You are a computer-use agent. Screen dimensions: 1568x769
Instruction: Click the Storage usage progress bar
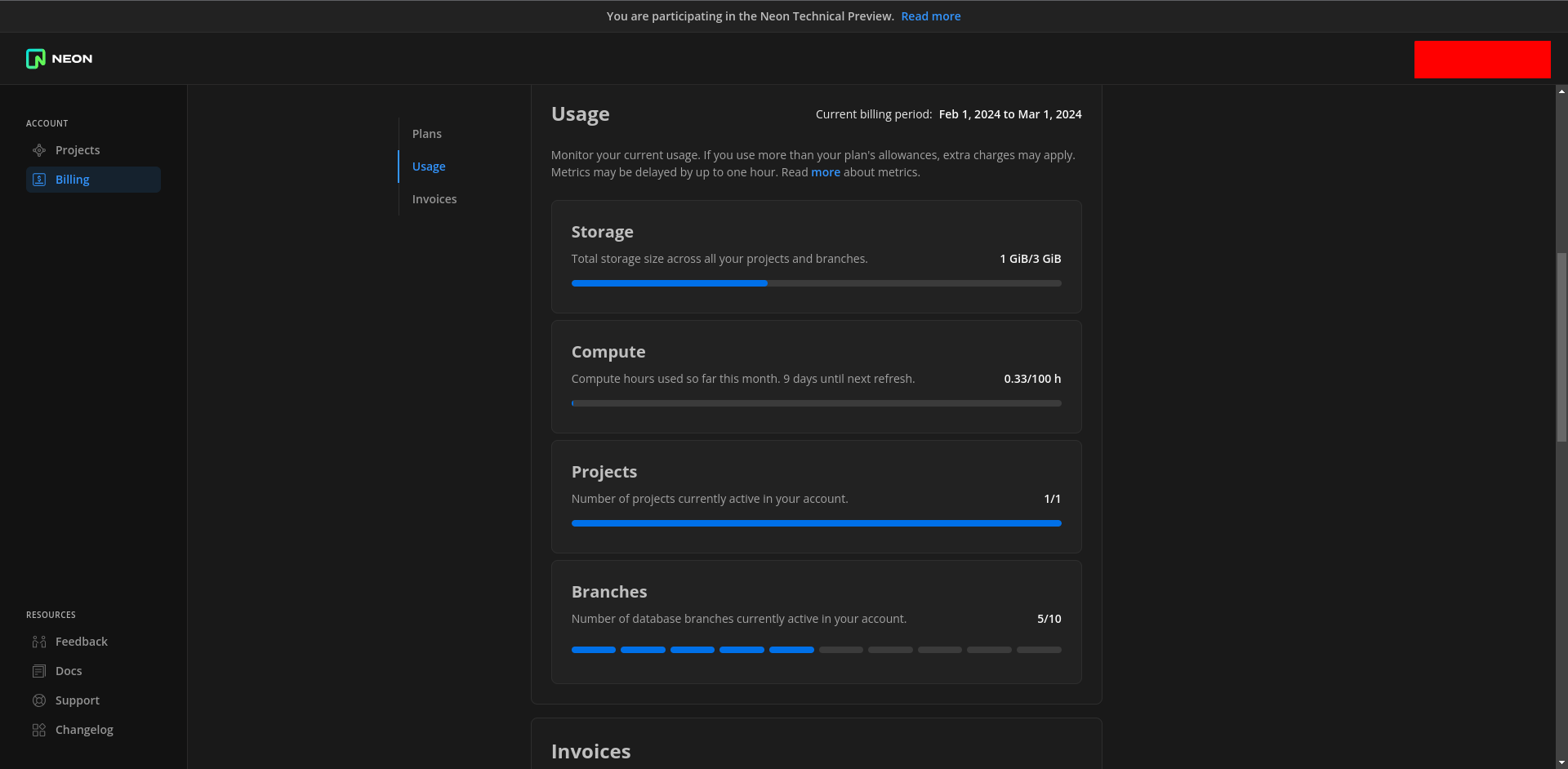click(x=816, y=283)
